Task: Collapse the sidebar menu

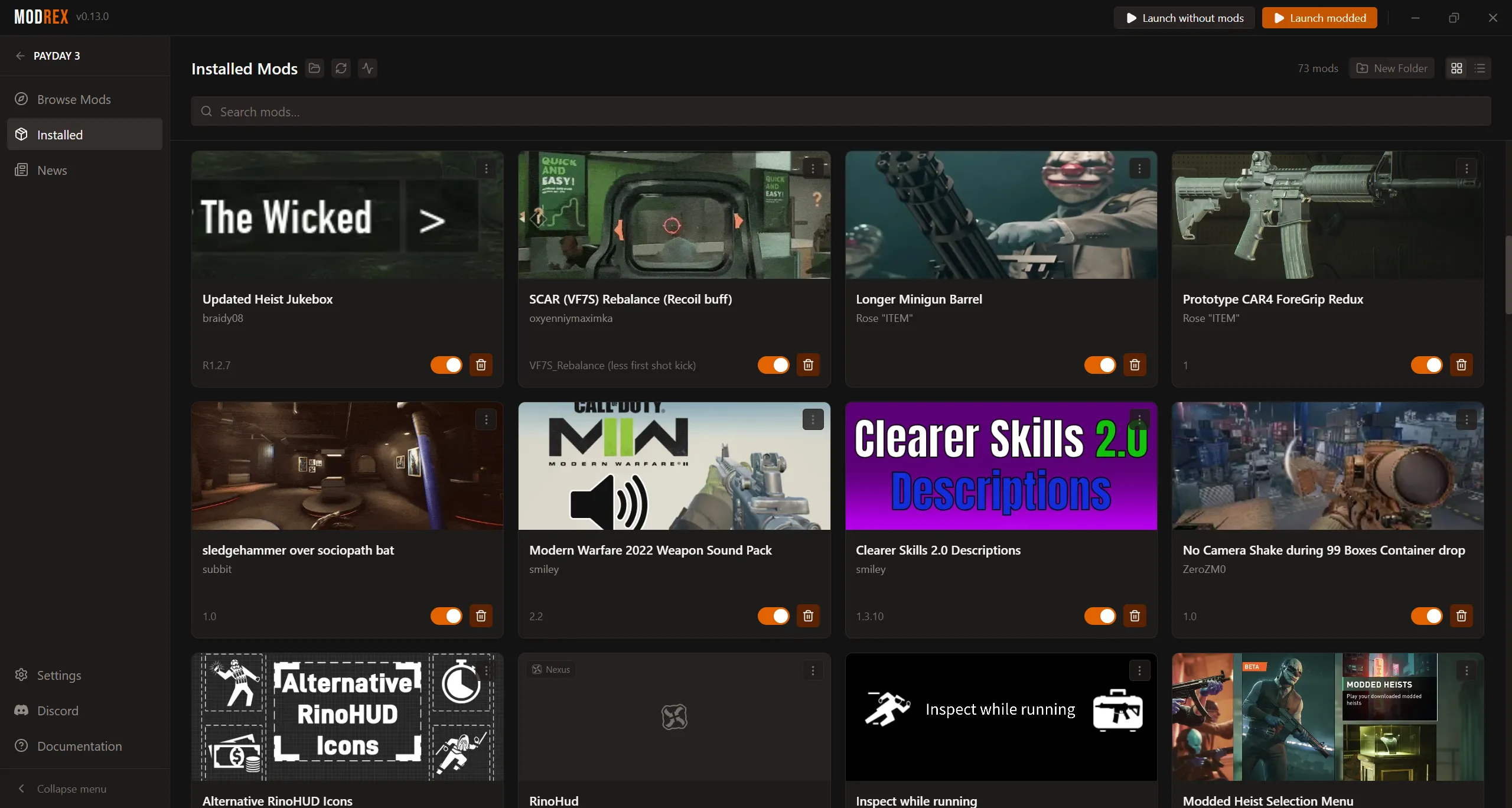Action: tap(84, 789)
